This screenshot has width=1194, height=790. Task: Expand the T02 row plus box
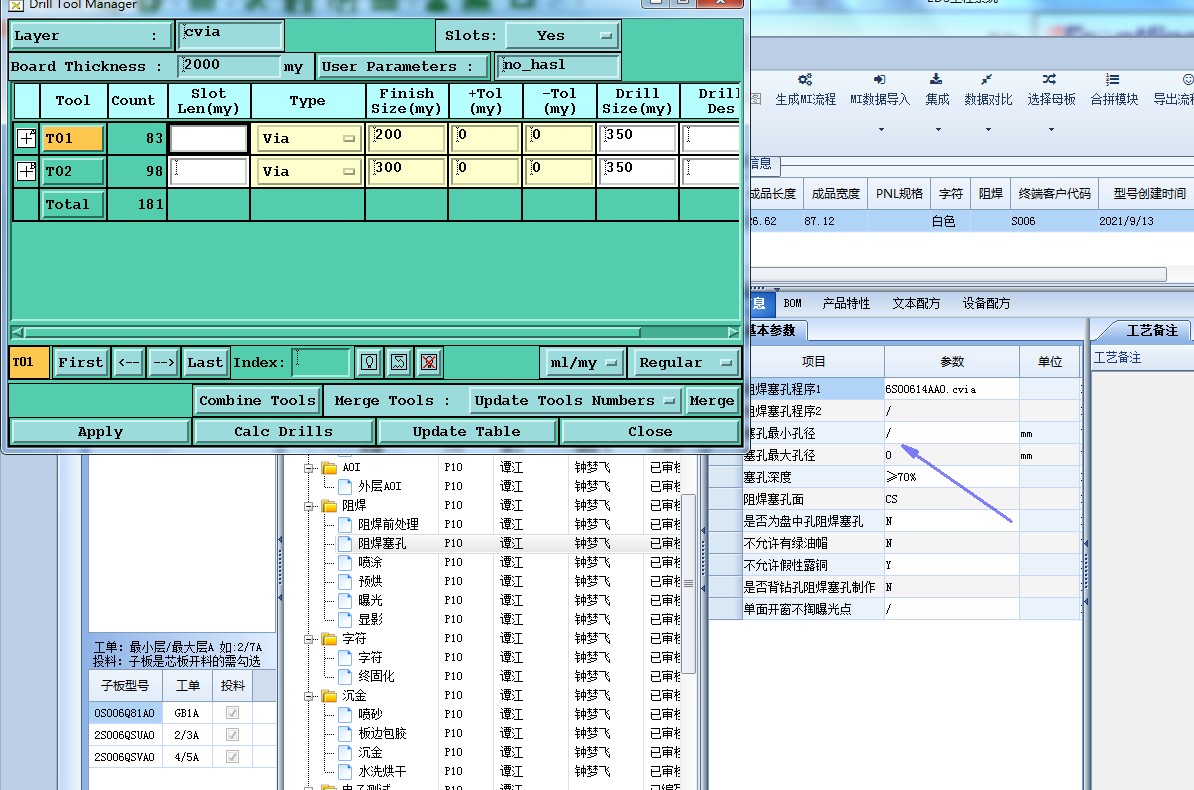[x=27, y=171]
